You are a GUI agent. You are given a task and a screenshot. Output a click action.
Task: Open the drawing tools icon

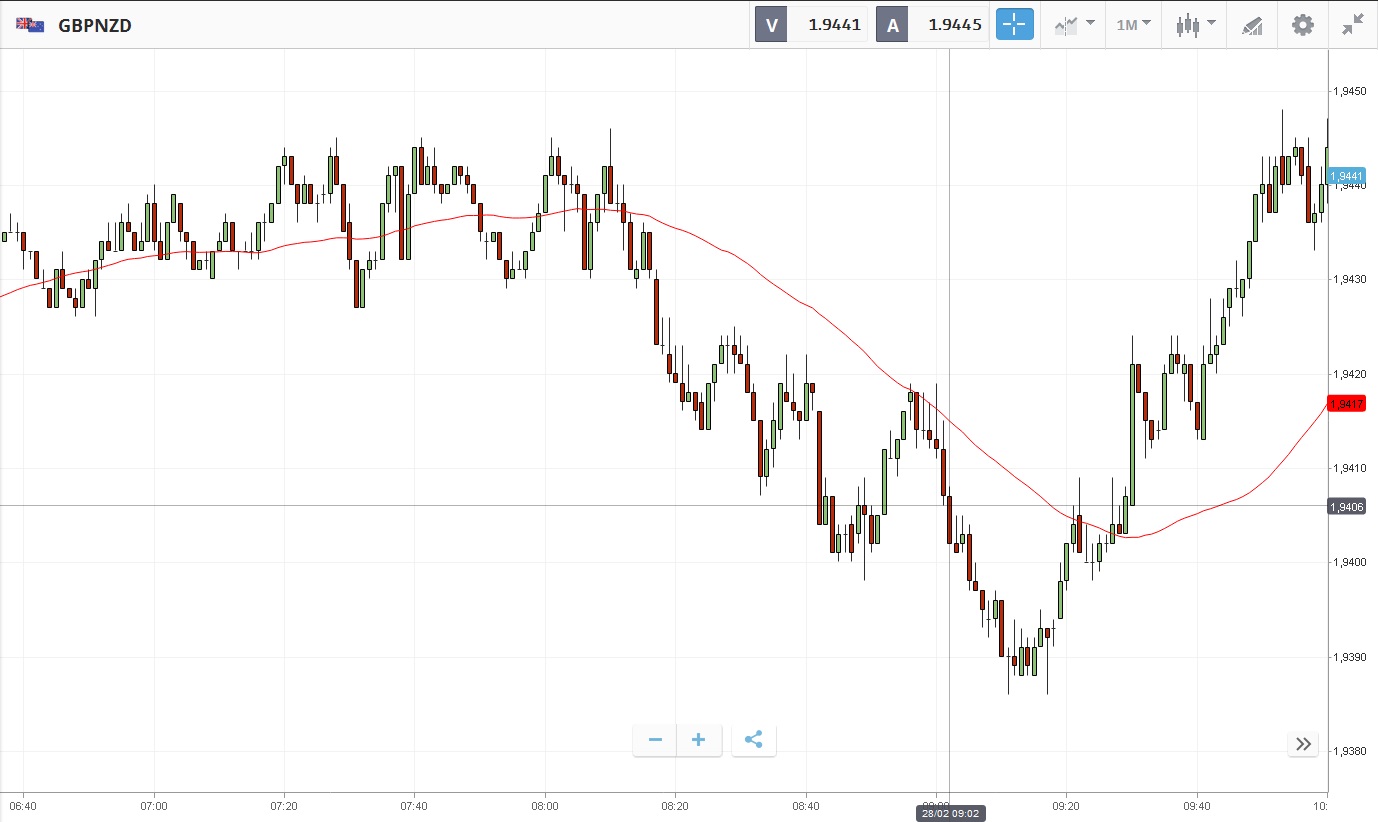point(1252,25)
